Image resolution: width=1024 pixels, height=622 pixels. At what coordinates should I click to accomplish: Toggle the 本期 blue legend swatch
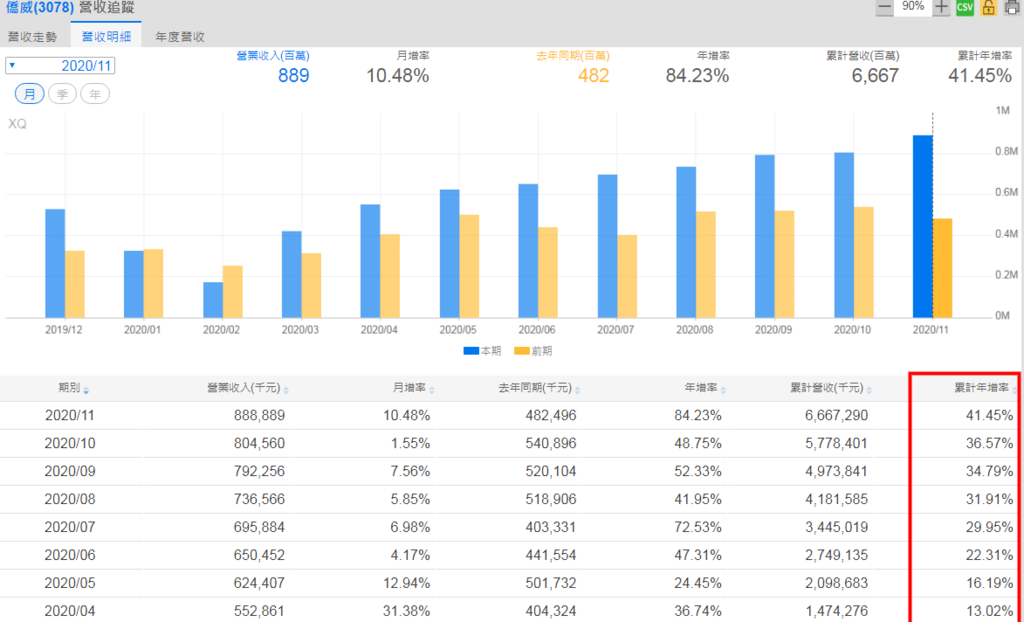coord(472,351)
